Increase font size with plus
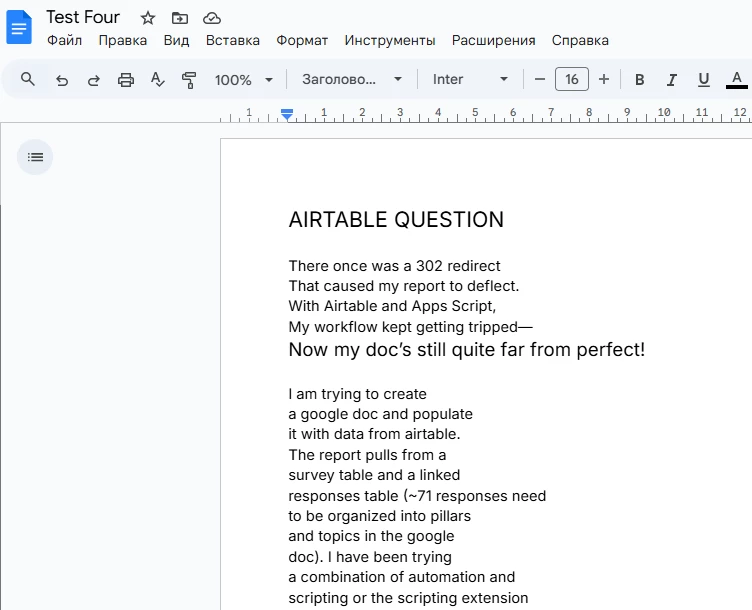The width and height of the screenshot is (752, 610). (604, 80)
